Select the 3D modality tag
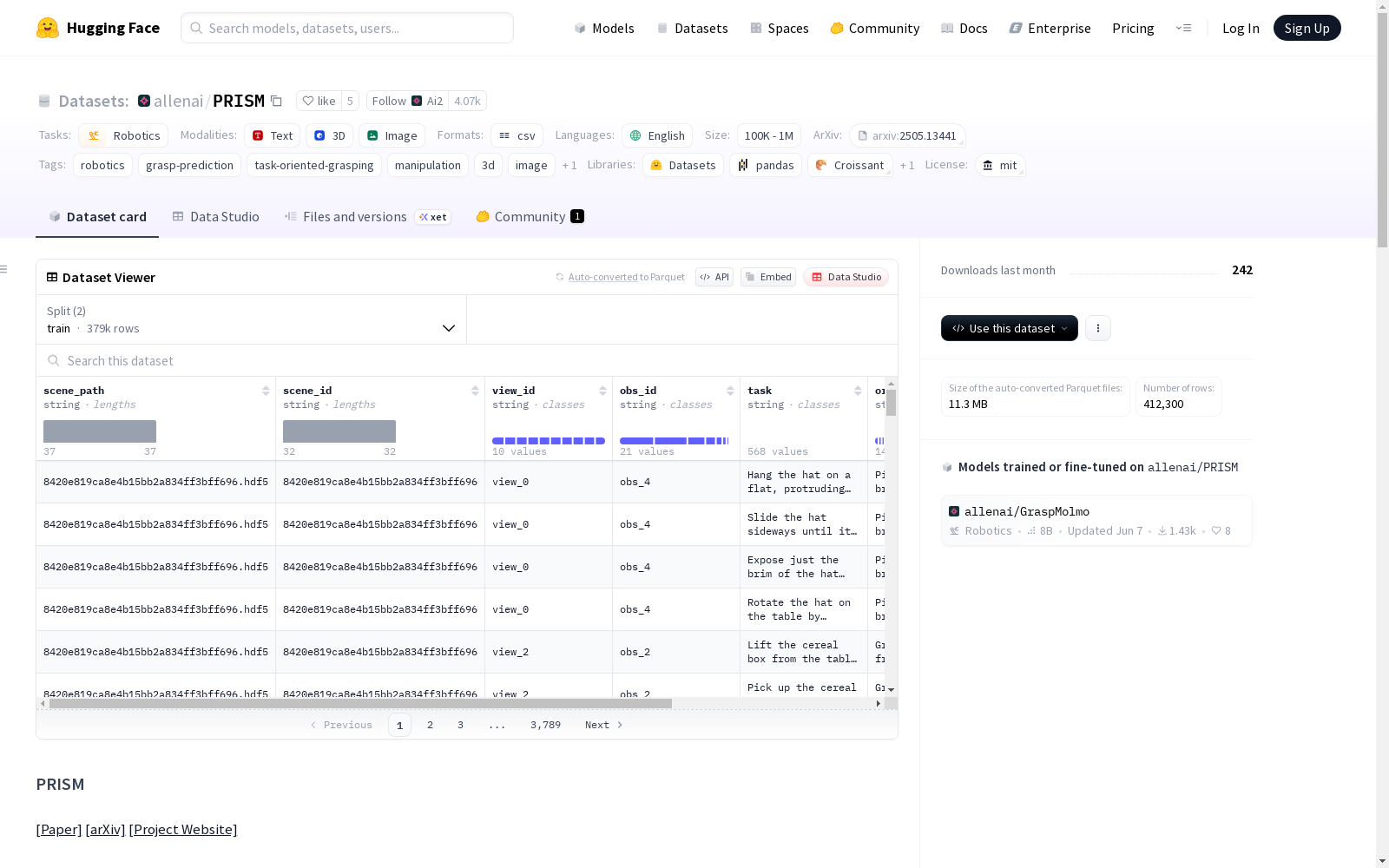Viewport: 1389px width, 868px height. point(330,135)
